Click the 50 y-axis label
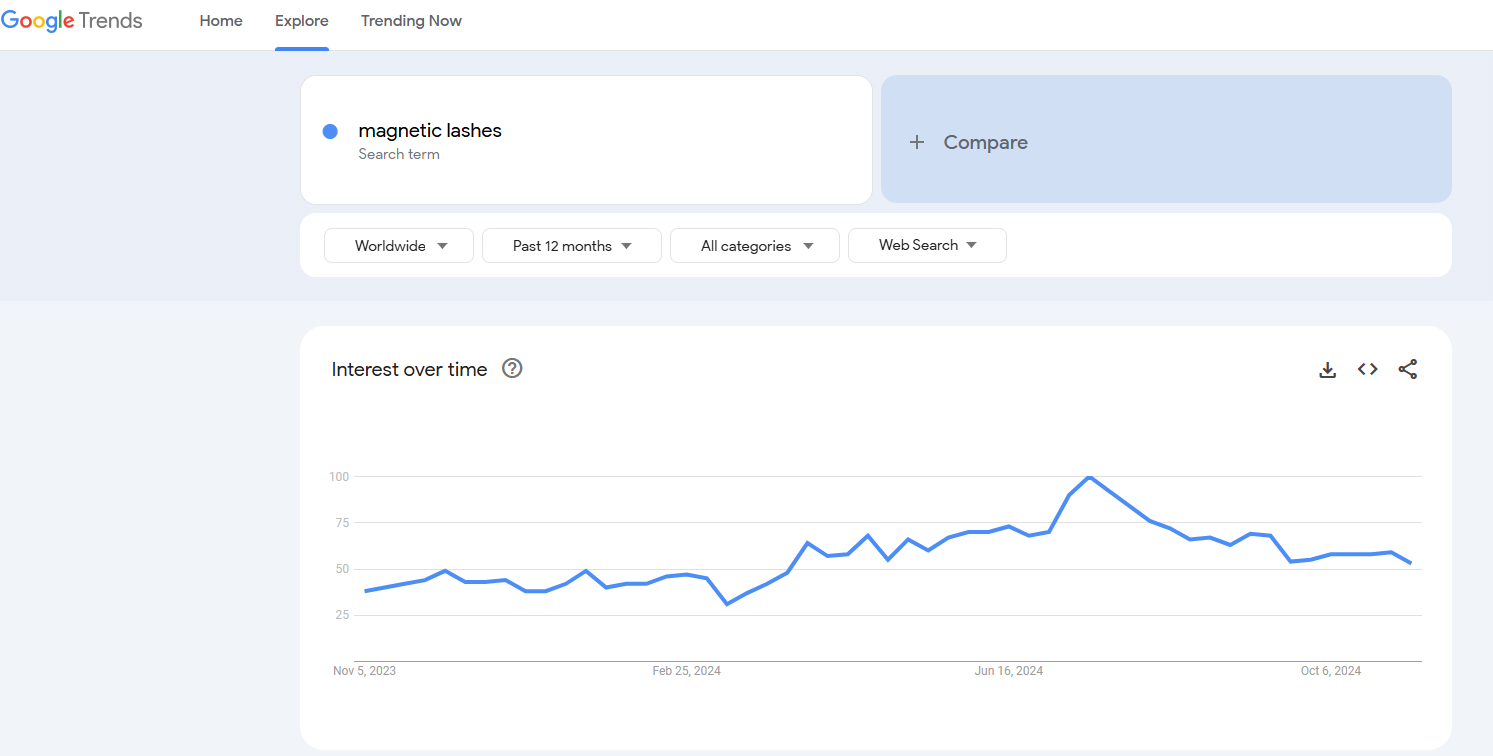This screenshot has height=756, width=1493. [x=342, y=569]
